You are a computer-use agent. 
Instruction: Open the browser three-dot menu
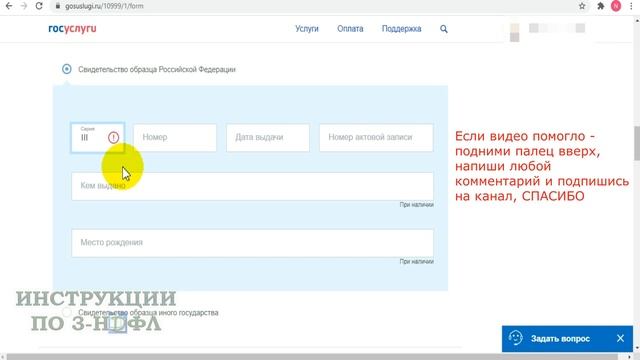click(631, 6)
